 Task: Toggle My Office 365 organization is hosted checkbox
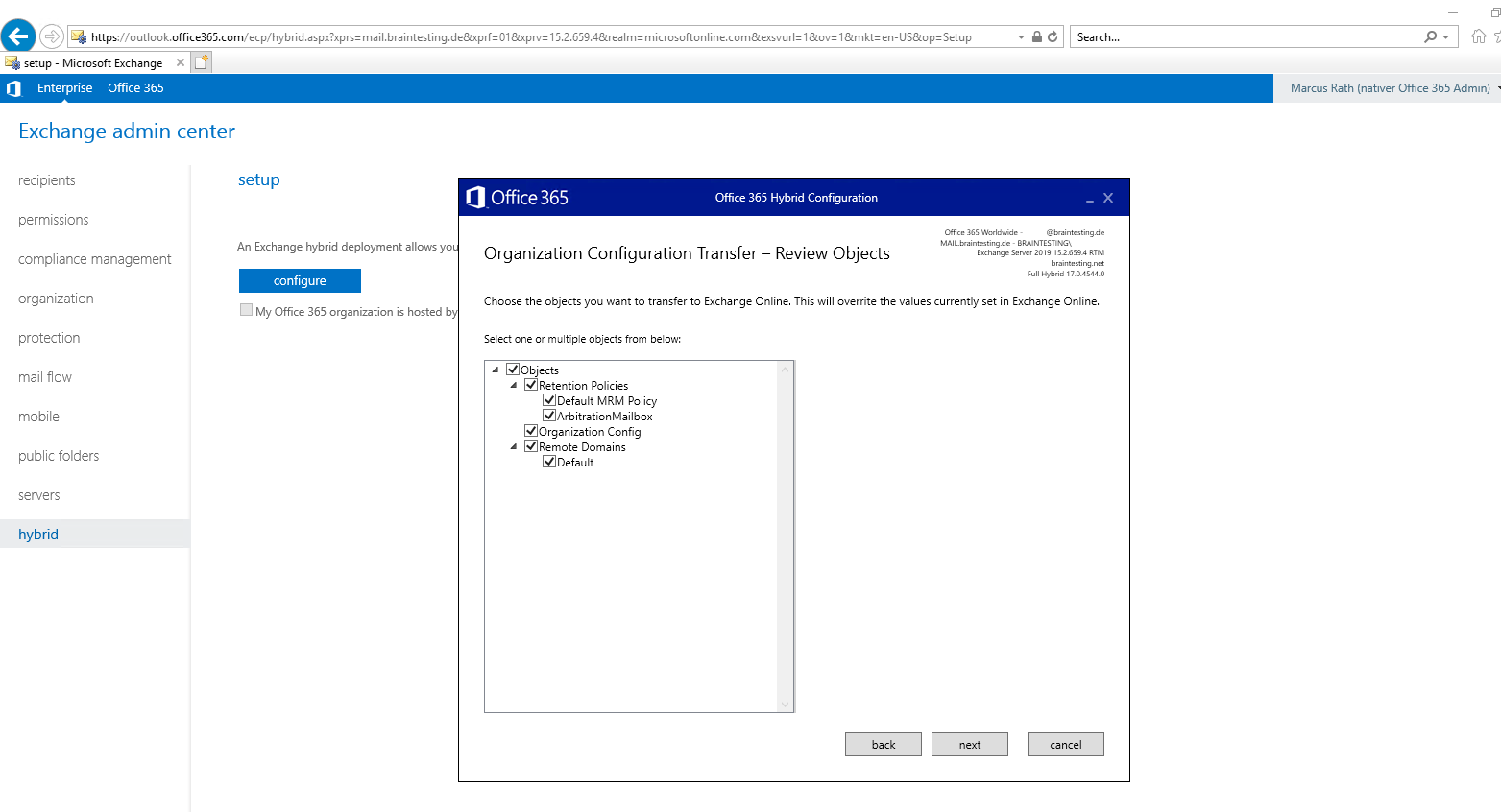pos(247,310)
